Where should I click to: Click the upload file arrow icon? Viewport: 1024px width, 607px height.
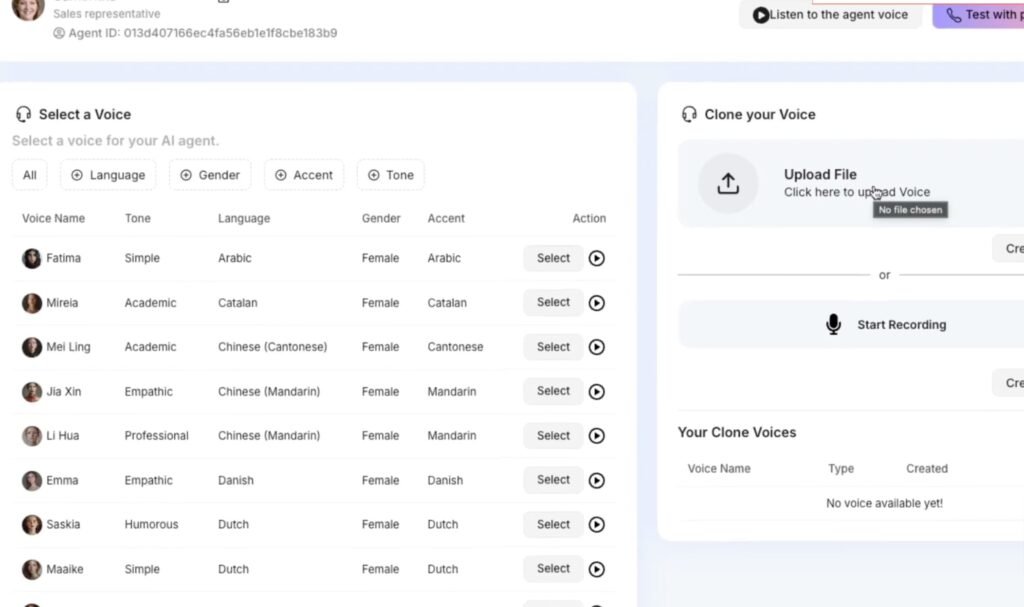tap(728, 183)
